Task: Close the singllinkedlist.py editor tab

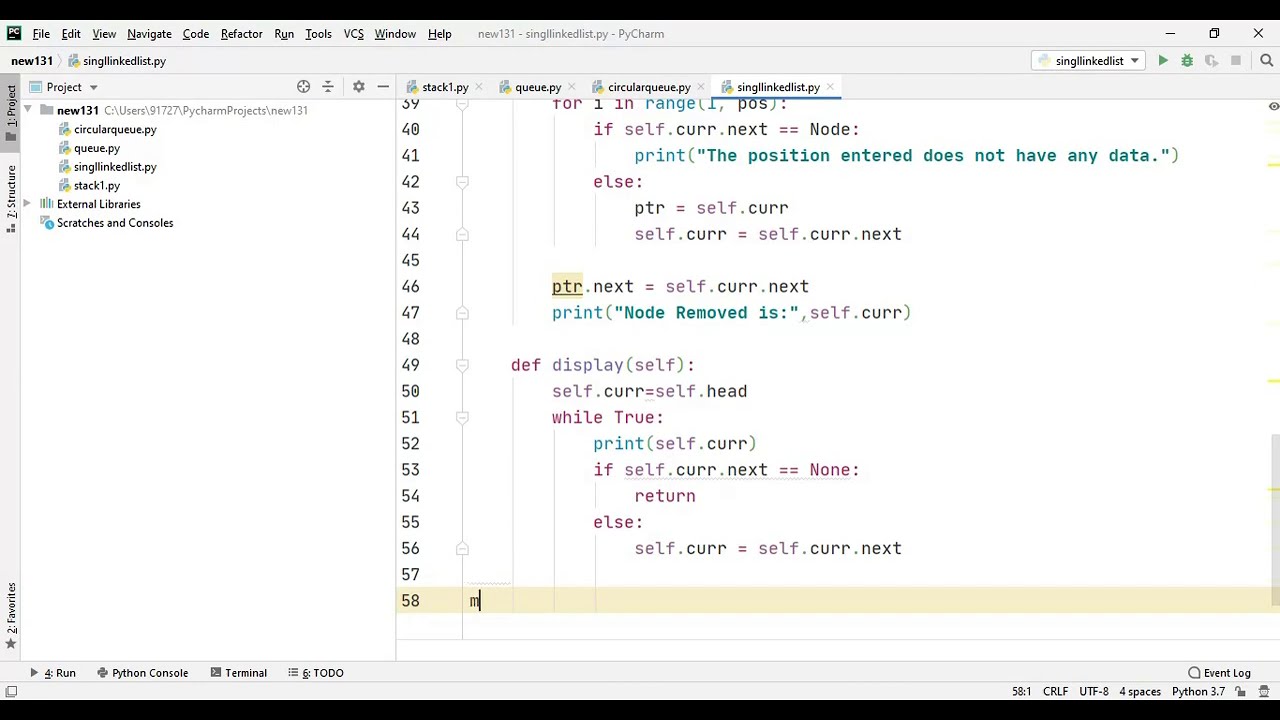Action: click(829, 88)
